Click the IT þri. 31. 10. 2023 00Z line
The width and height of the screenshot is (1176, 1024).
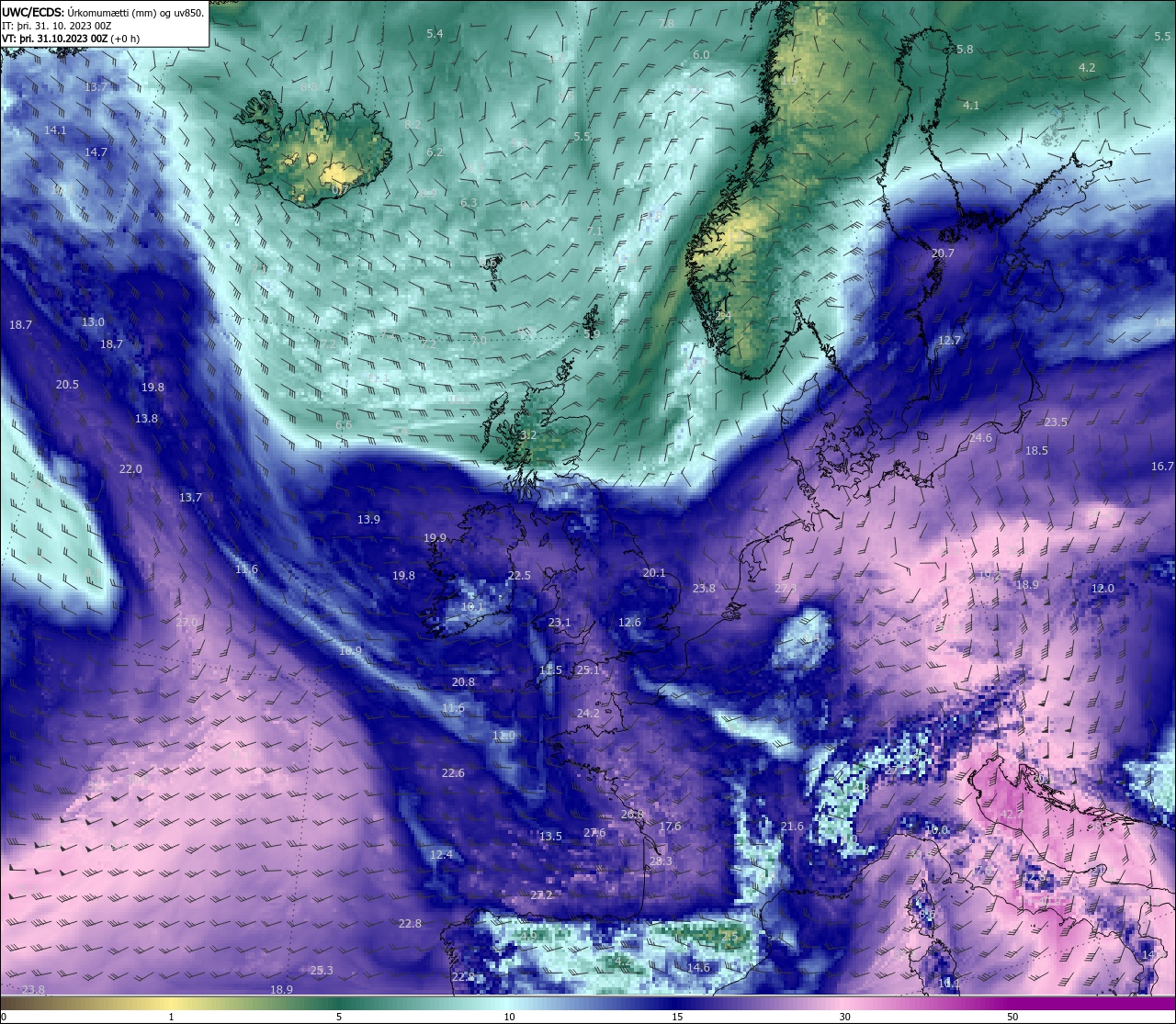tap(57, 26)
